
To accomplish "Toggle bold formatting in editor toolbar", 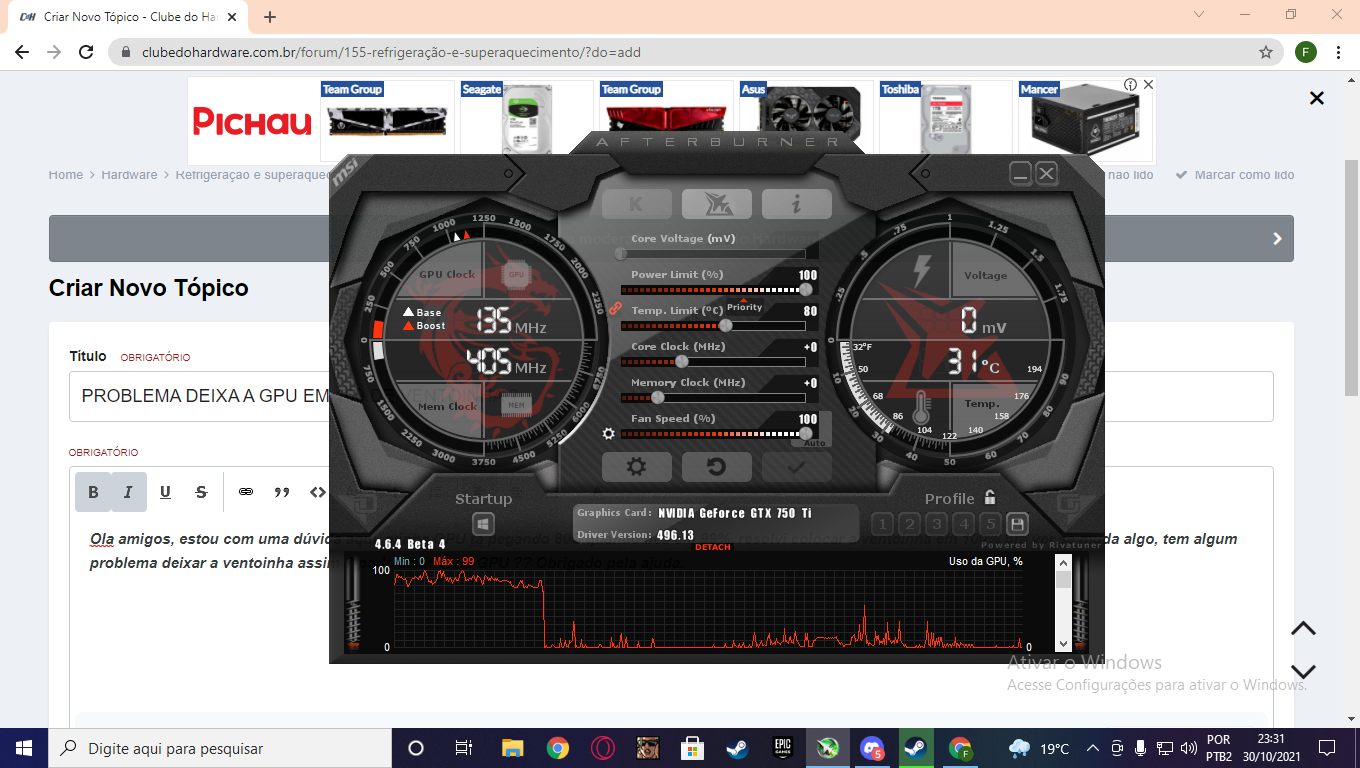I will pos(93,492).
